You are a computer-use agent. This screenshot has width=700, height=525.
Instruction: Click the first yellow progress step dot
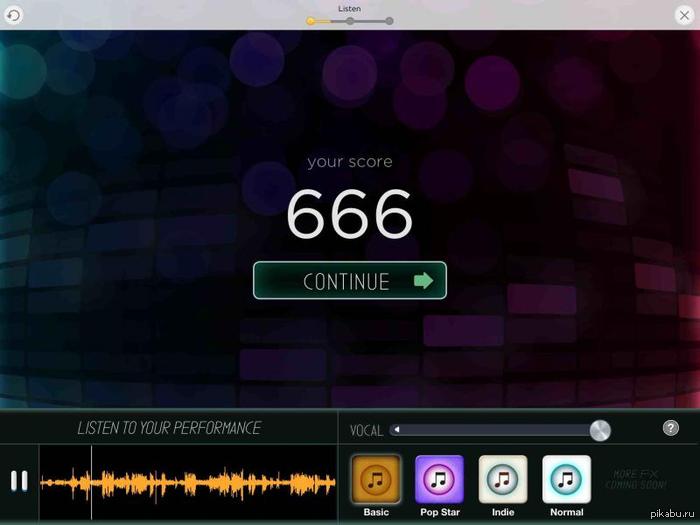311,21
